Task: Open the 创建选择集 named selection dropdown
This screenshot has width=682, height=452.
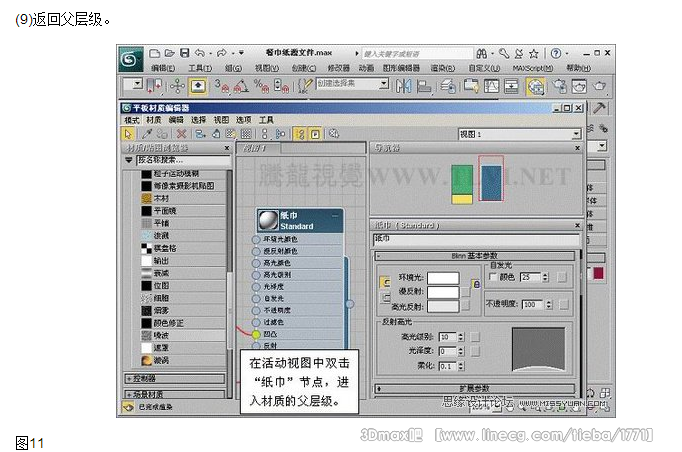Action: (383, 83)
